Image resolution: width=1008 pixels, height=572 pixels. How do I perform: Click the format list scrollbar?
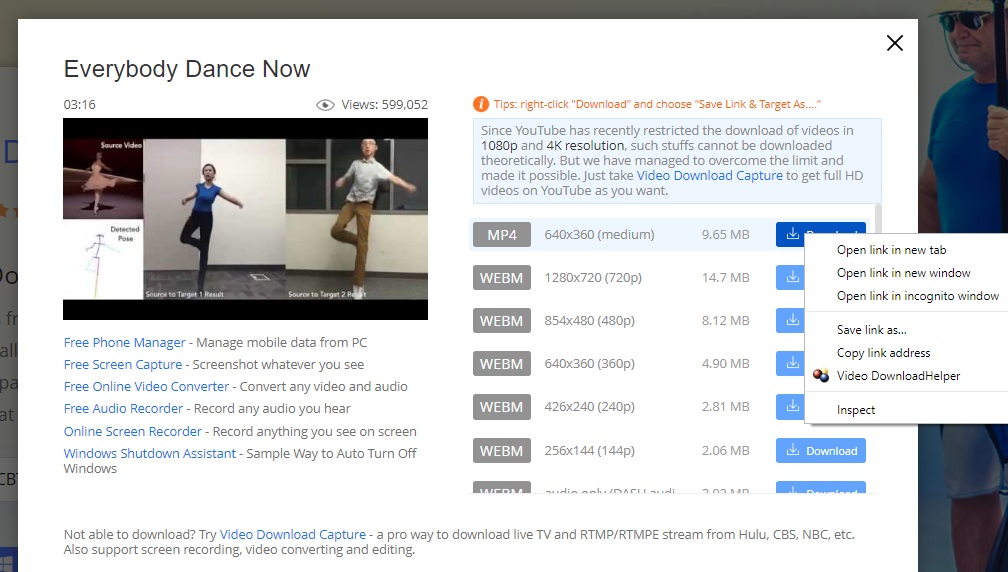(x=878, y=219)
